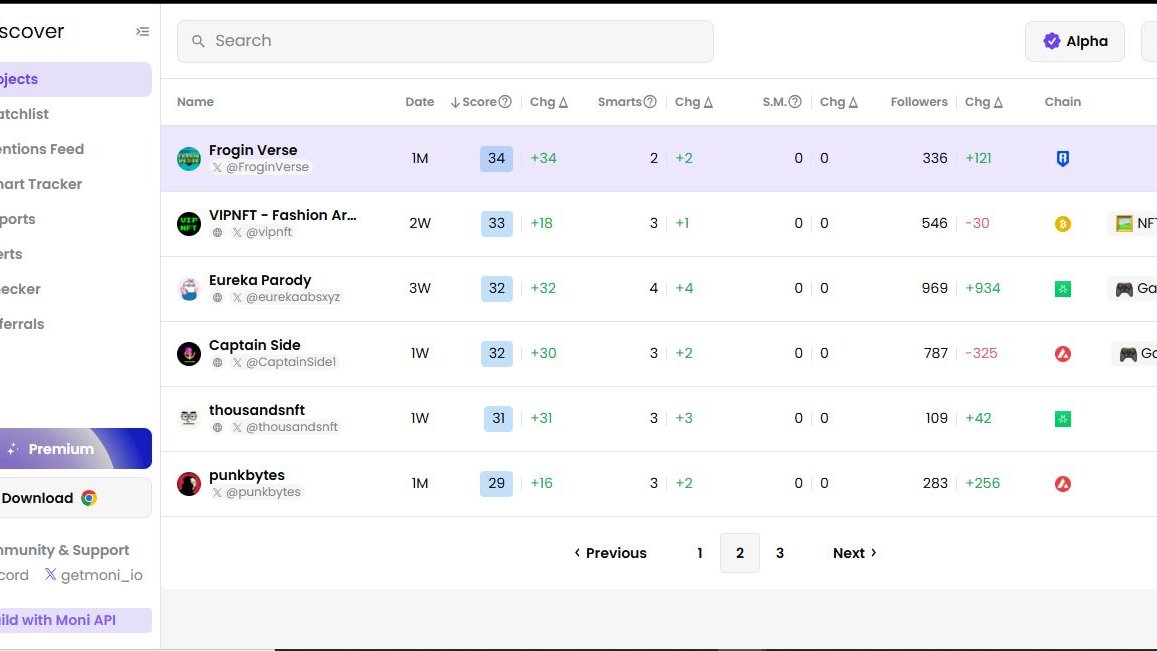Open the @FroginVerse X handle
Screen dimensions: 1157x651
click(x=260, y=168)
